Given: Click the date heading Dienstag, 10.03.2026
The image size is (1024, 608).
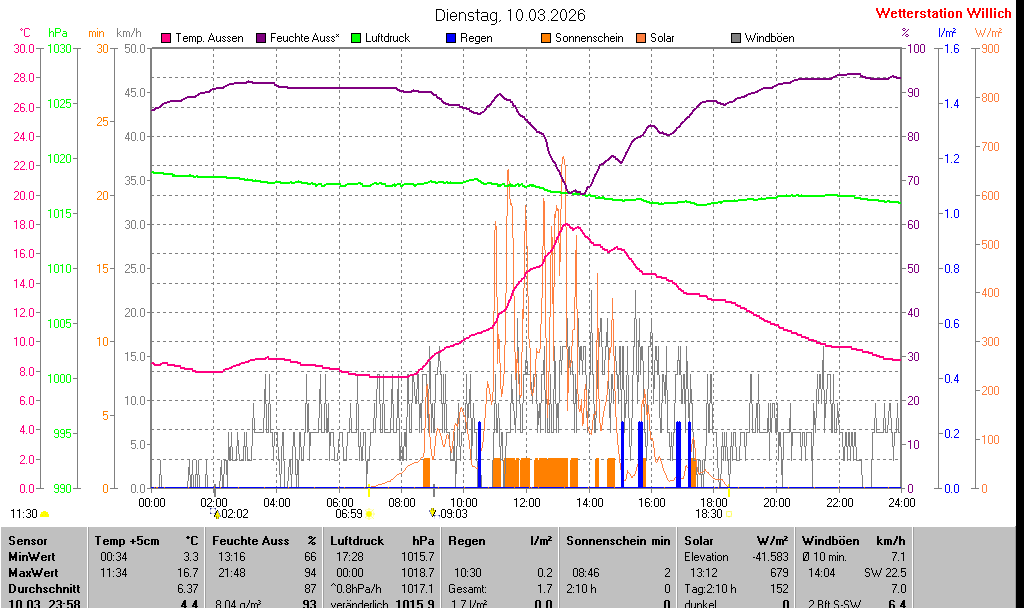Looking at the screenshot, I should (511, 15).
